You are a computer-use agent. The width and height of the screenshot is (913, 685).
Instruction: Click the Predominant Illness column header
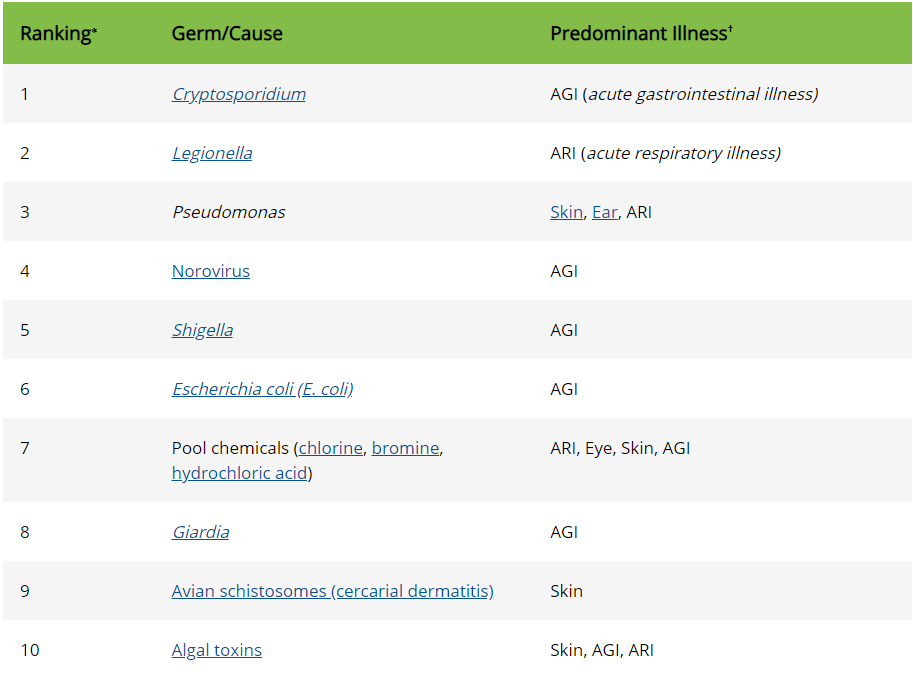coord(641,34)
